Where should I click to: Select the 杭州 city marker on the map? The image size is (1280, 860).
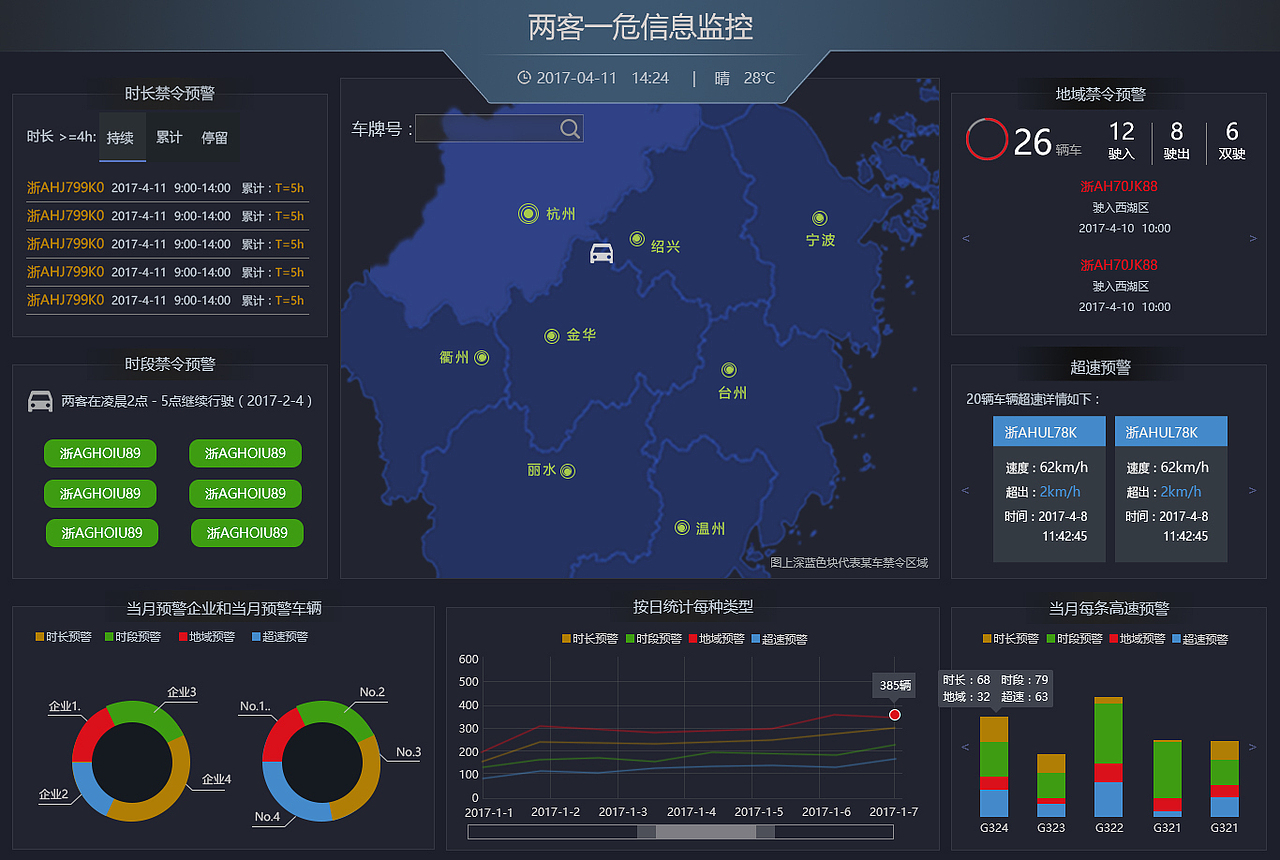[x=528, y=213]
